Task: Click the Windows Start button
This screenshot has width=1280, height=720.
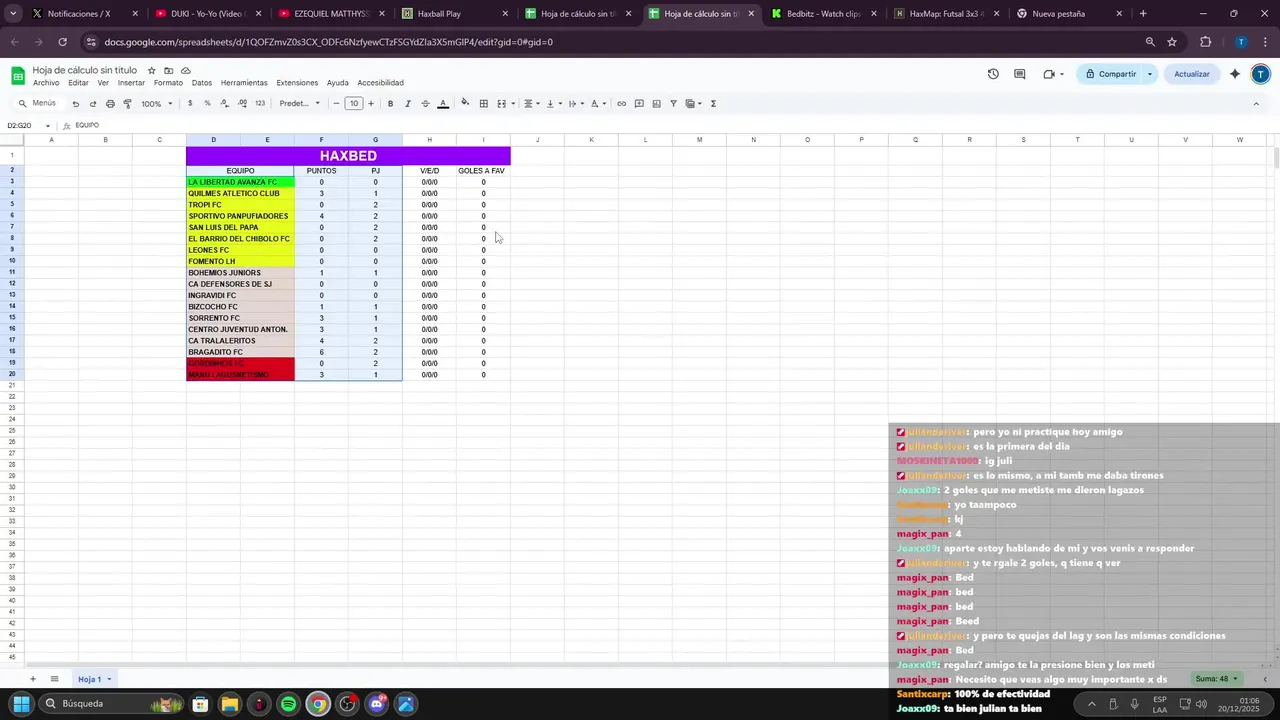Action: 21,704
